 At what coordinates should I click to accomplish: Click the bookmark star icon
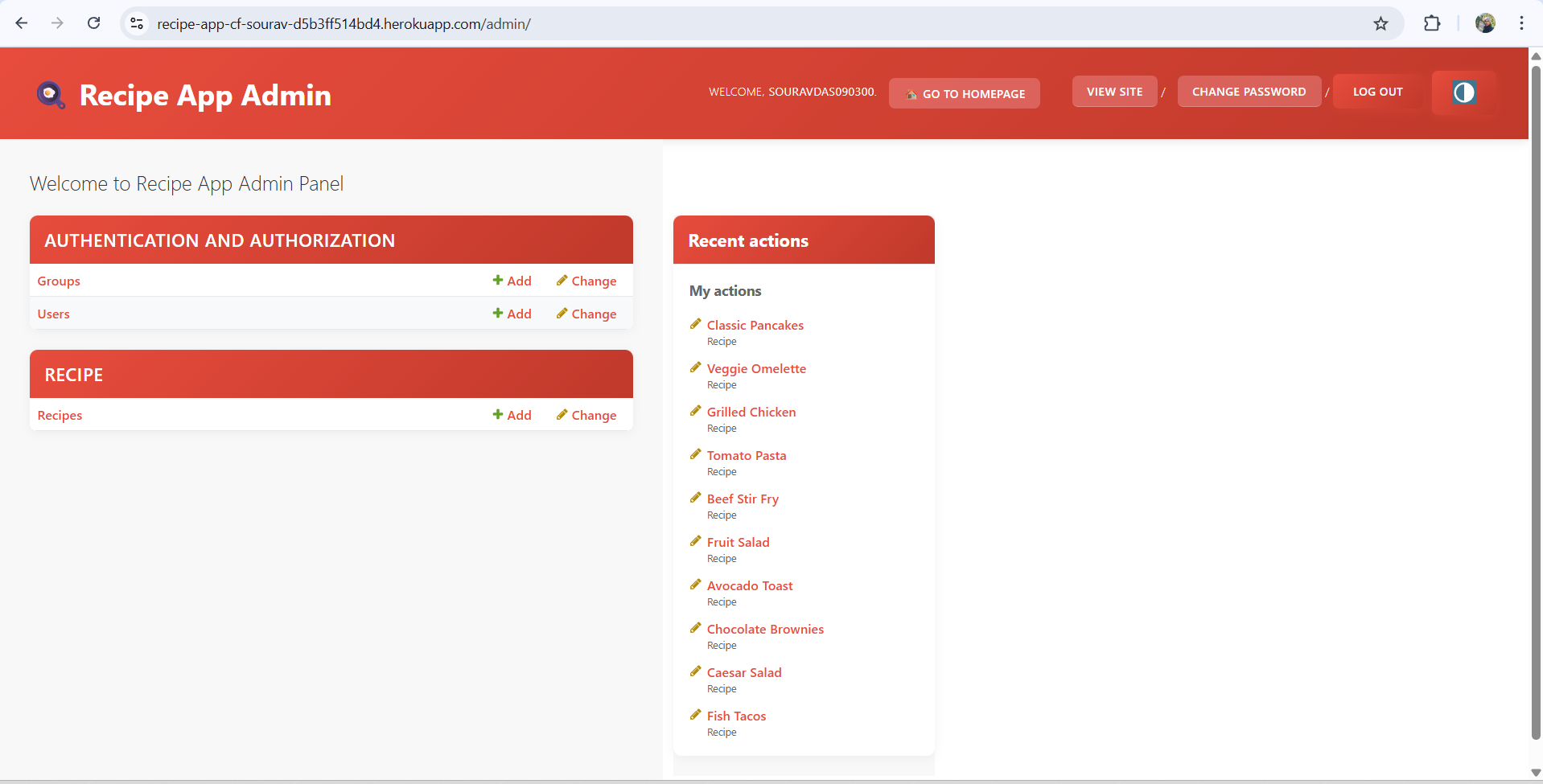[1380, 23]
